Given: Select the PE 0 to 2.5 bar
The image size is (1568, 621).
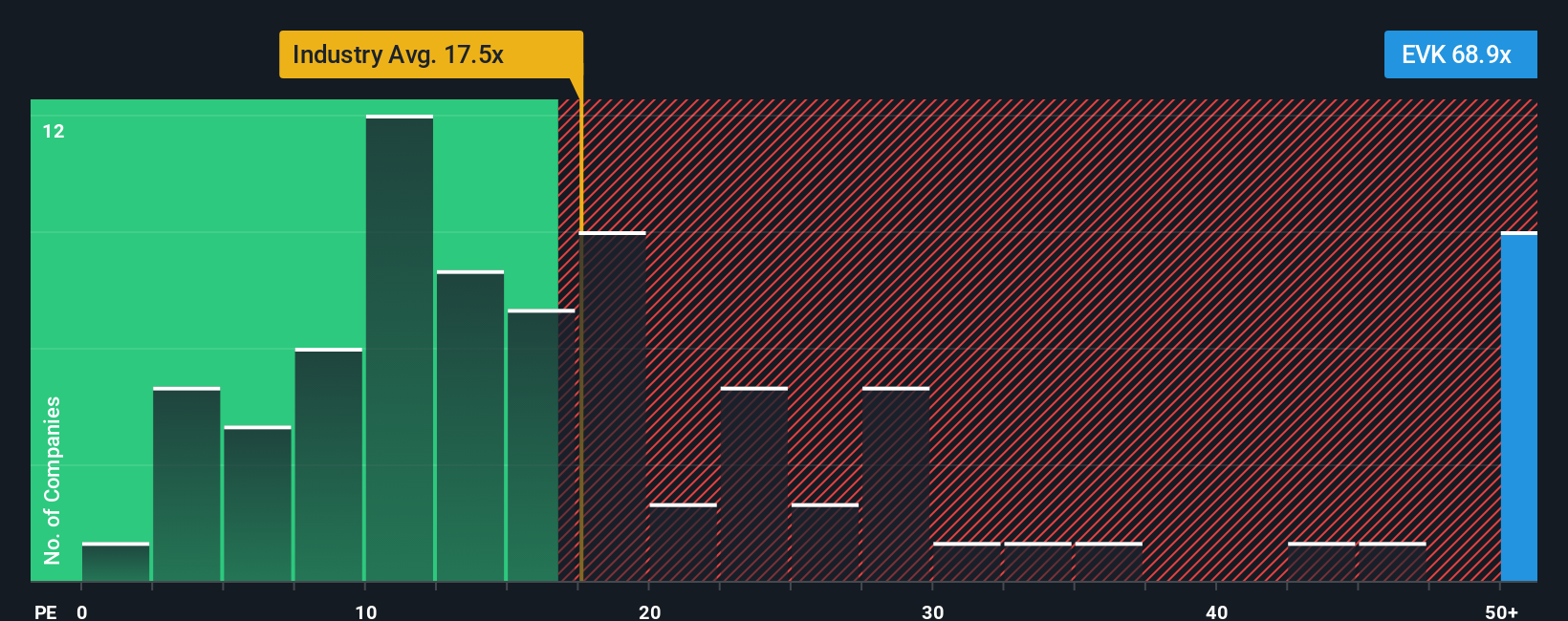Looking at the screenshot, I should click(116, 562).
